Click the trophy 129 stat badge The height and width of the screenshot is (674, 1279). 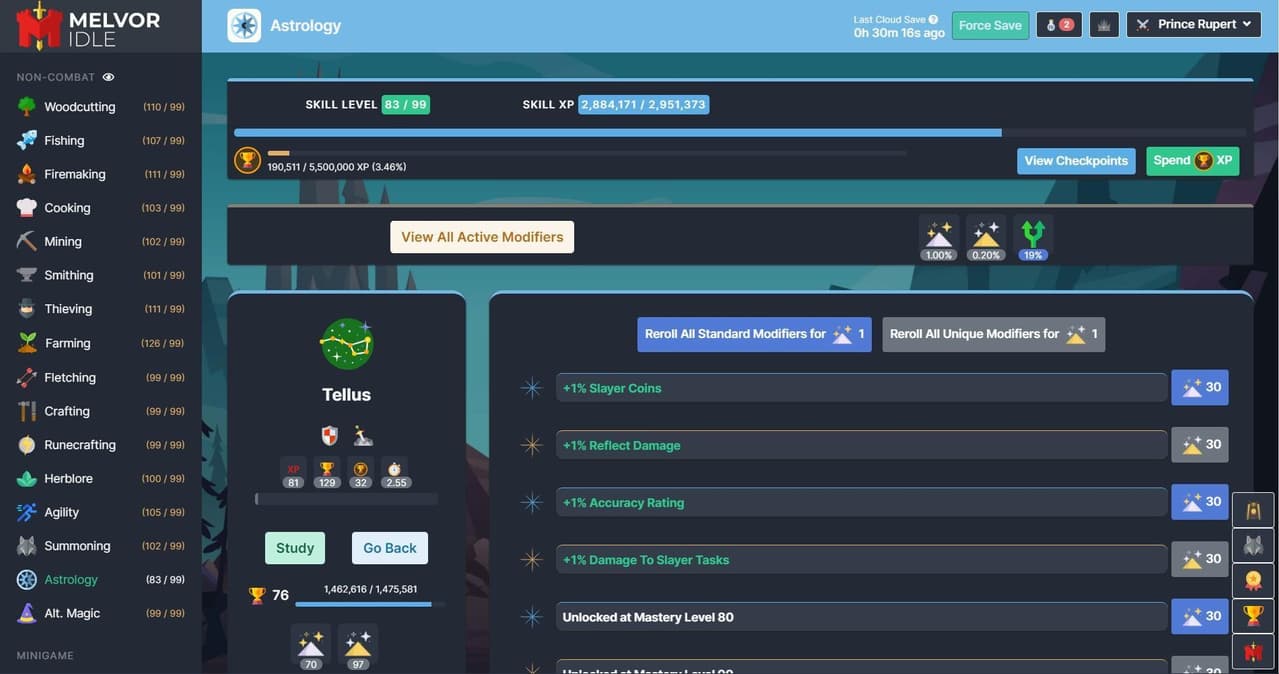tap(326, 473)
